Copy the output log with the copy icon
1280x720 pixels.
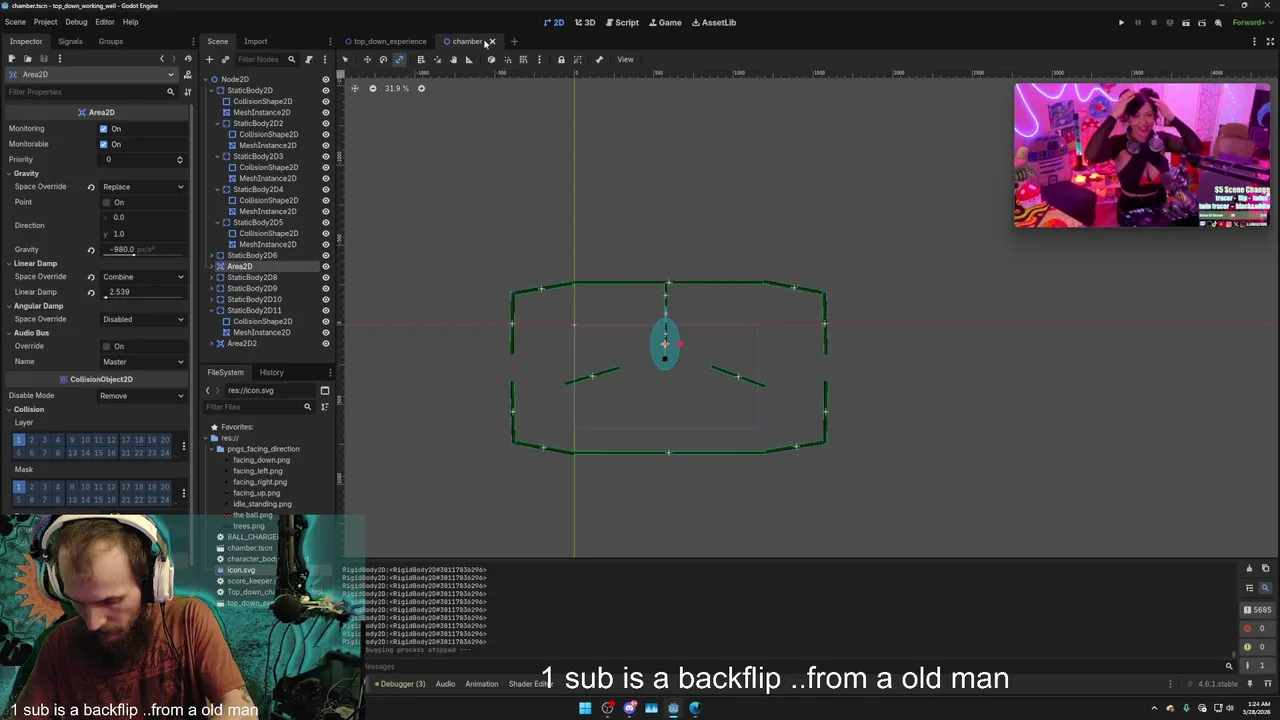coord(1265,568)
